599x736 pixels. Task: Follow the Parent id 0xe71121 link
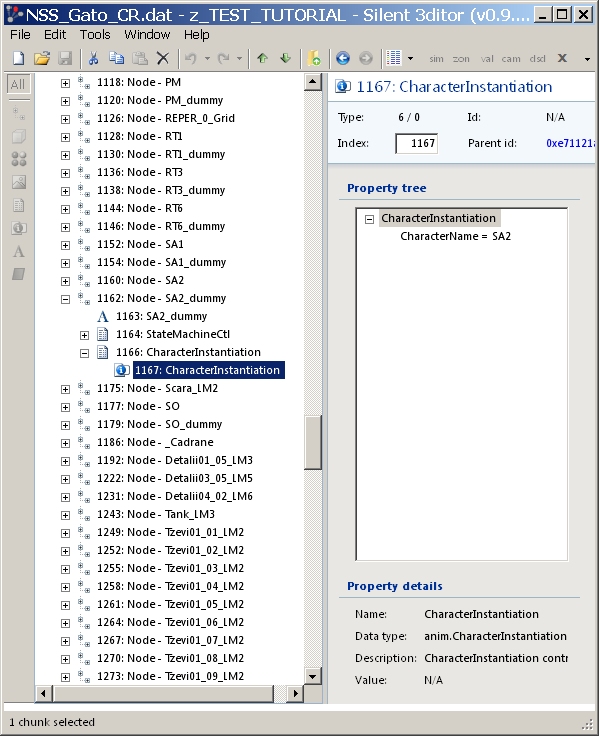pyautogui.click(x=570, y=143)
